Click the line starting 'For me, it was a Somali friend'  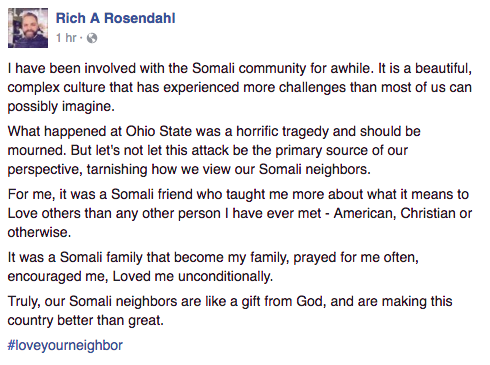pos(238,194)
